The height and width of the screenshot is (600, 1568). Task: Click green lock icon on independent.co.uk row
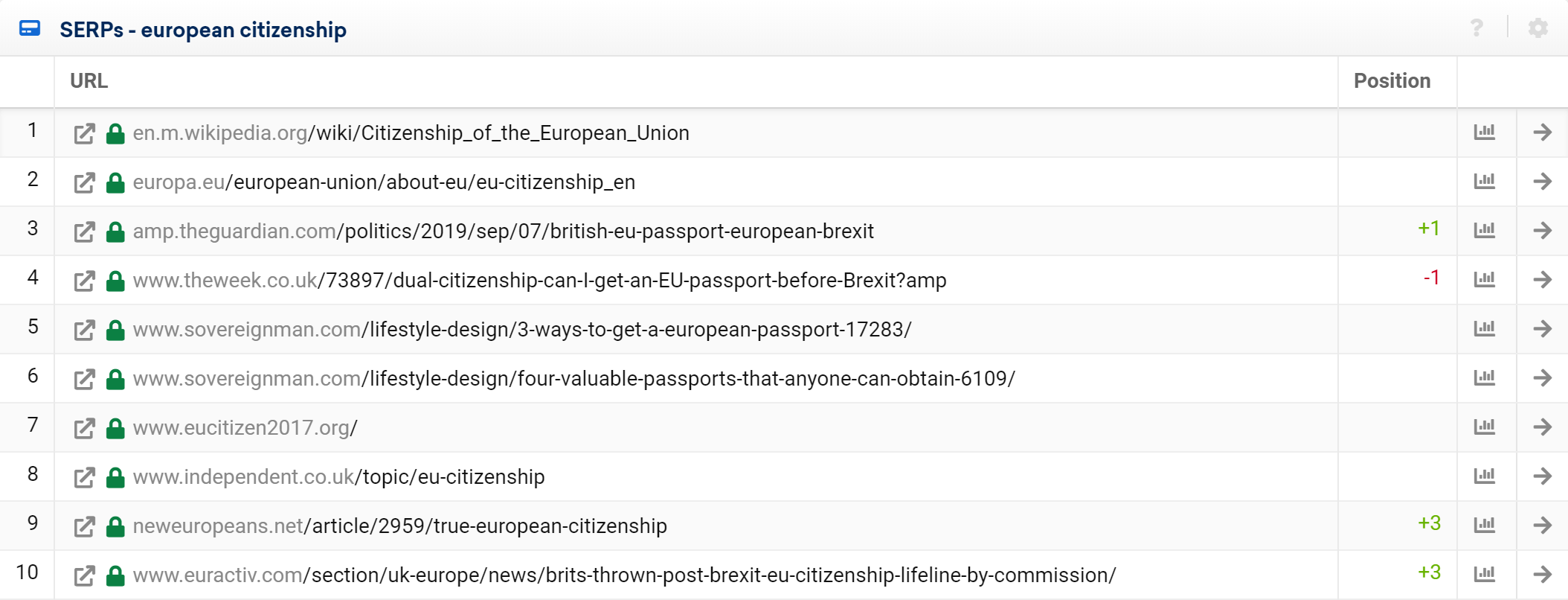115,477
